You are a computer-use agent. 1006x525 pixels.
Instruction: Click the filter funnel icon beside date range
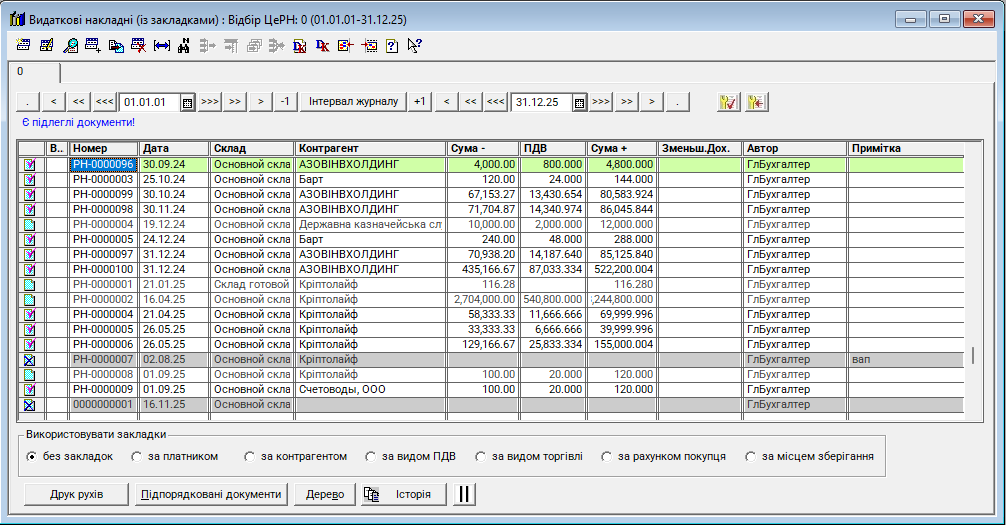click(728, 102)
